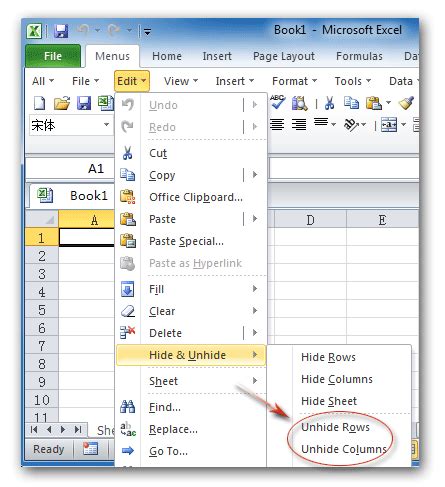Click the scissors Cut icon in toolbar
Screen dimensions: 445x487
coord(329,103)
